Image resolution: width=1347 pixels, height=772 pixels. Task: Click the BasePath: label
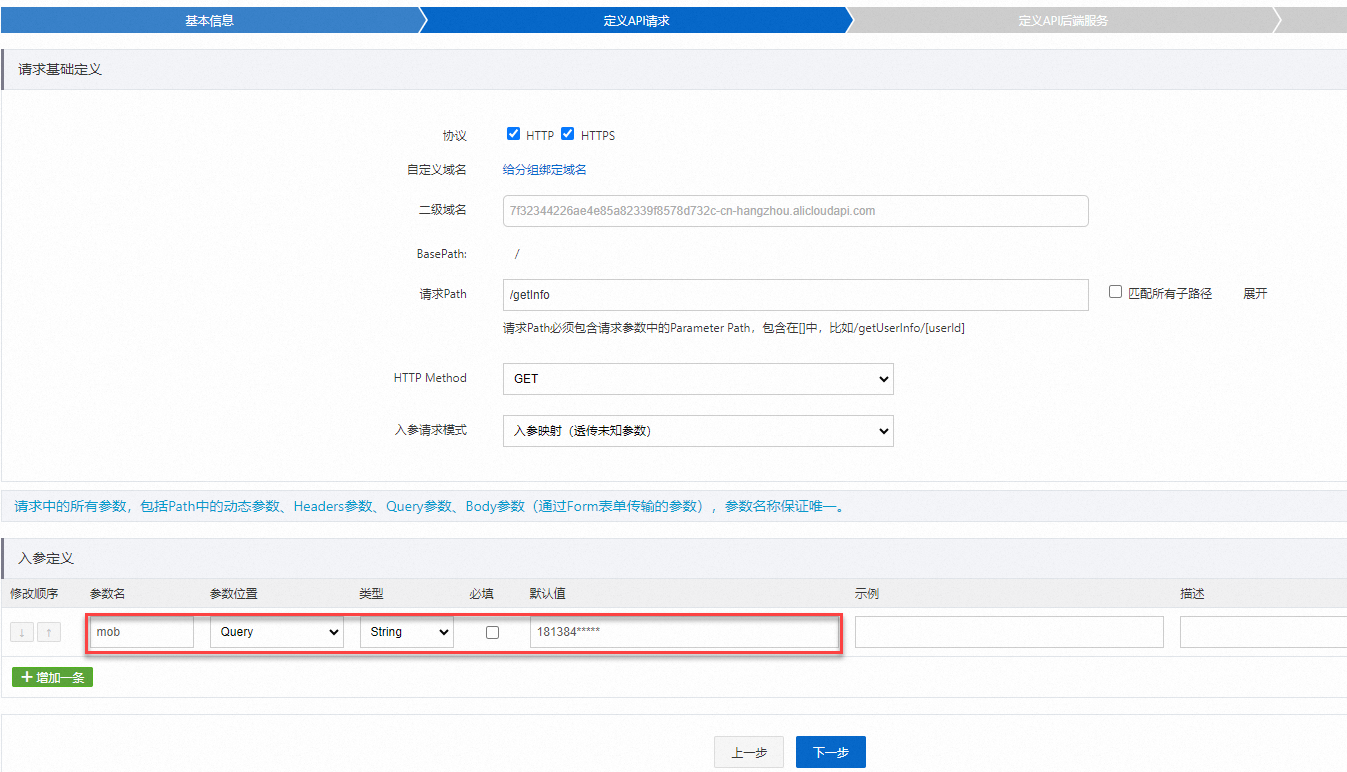click(x=441, y=254)
